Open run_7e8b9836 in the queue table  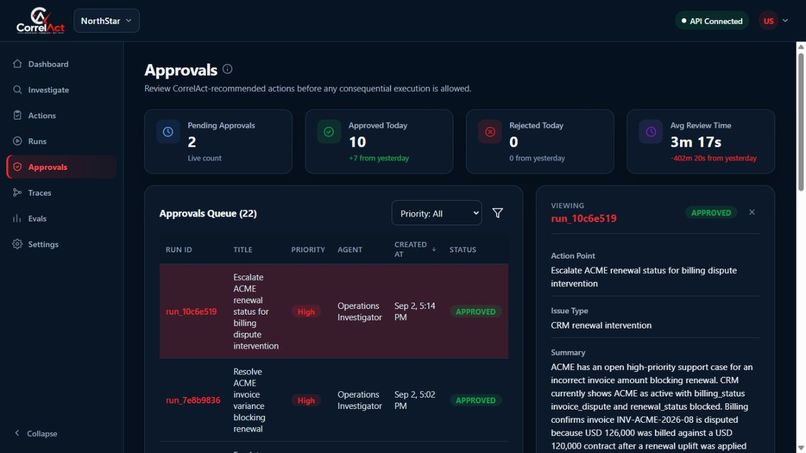point(193,400)
